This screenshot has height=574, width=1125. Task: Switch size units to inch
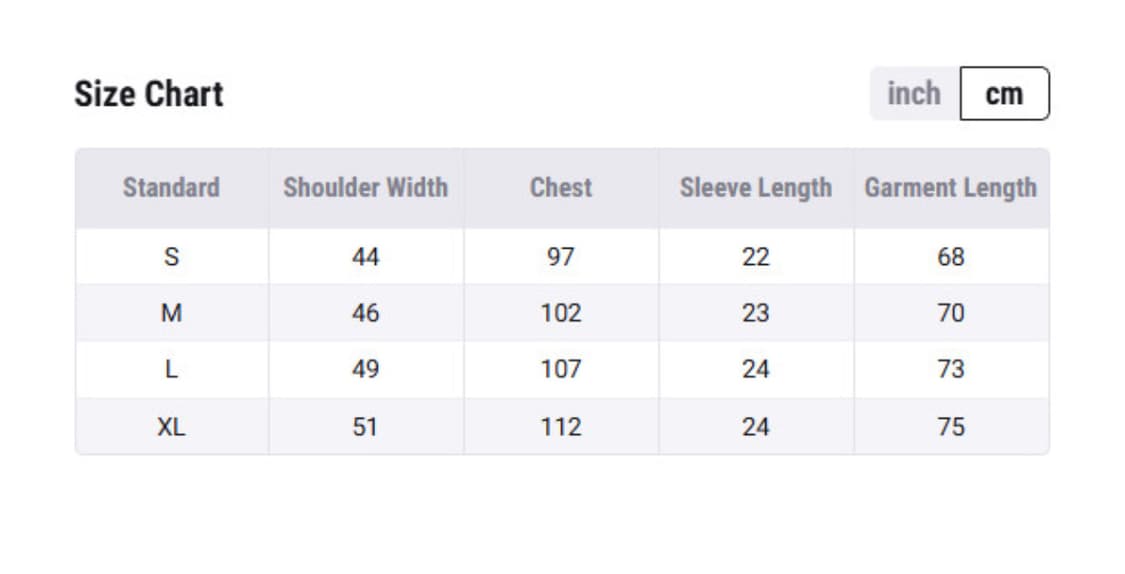tap(913, 94)
